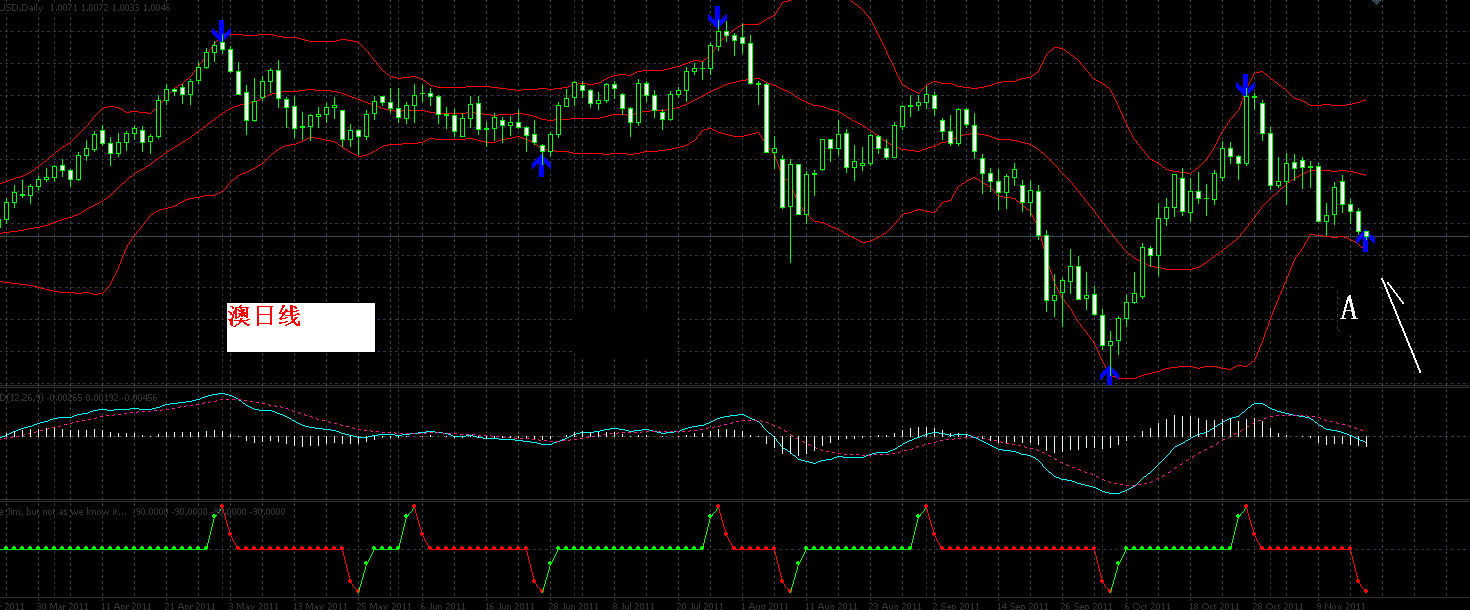The image size is (1470, 610).
Task: Click the 11 Apr 2011 date label
Action: click(x=124, y=605)
